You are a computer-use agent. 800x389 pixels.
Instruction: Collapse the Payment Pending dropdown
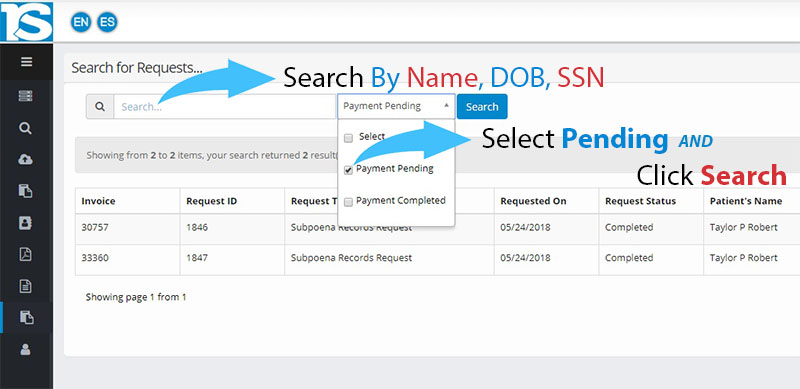coord(396,106)
